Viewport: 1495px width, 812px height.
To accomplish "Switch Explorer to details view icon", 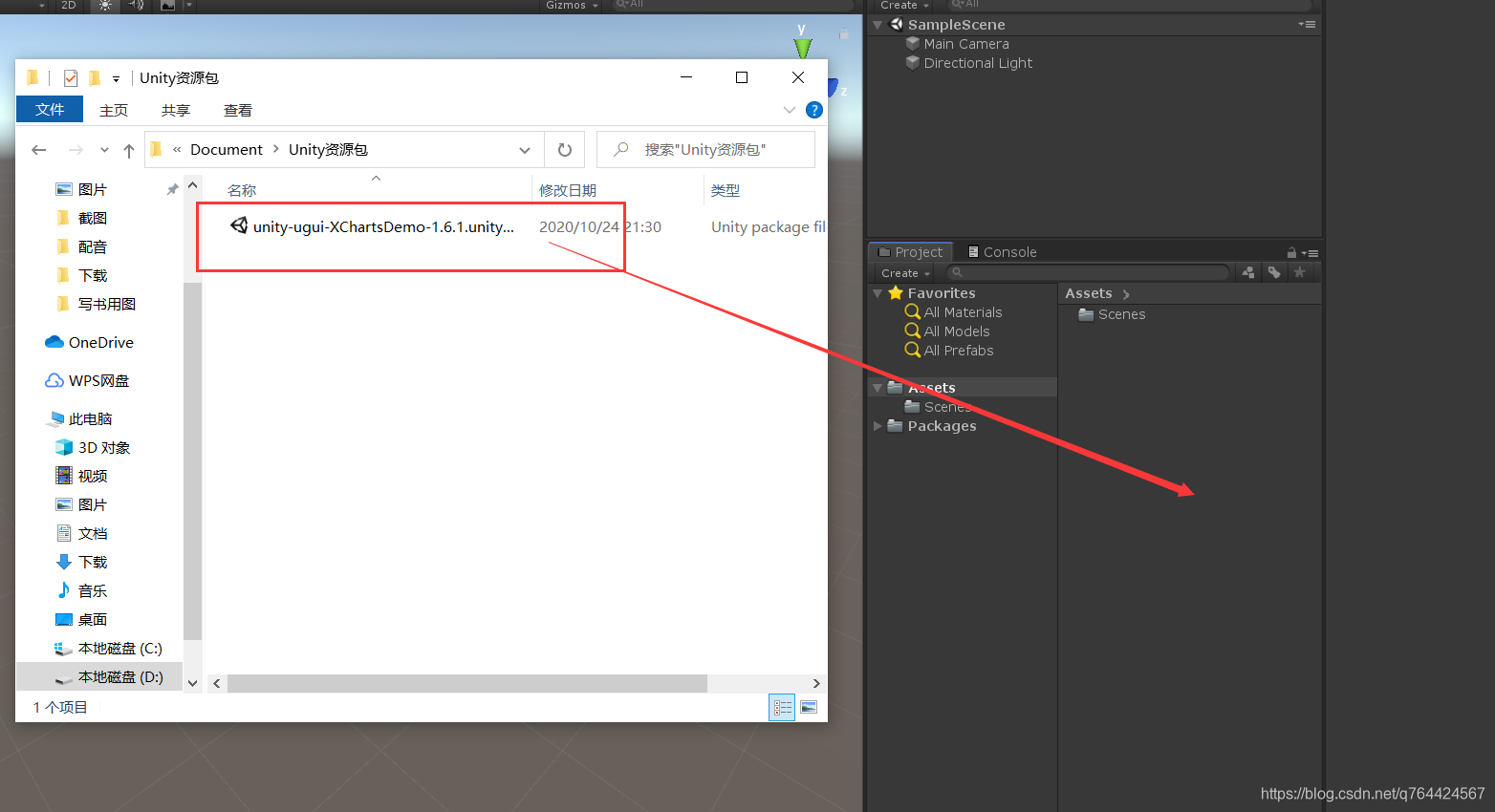I will pyautogui.click(x=783, y=708).
